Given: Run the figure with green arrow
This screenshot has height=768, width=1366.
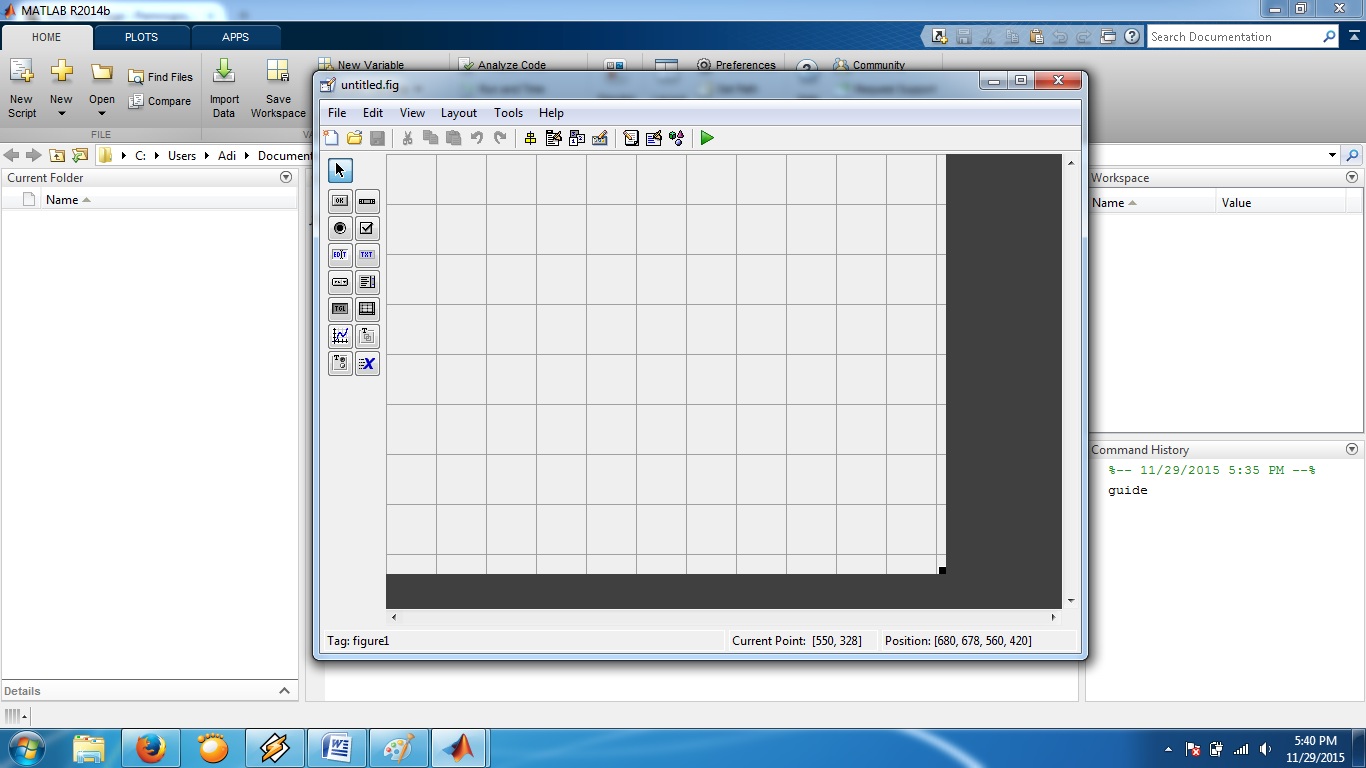Looking at the screenshot, I should (x=707, y=138).
